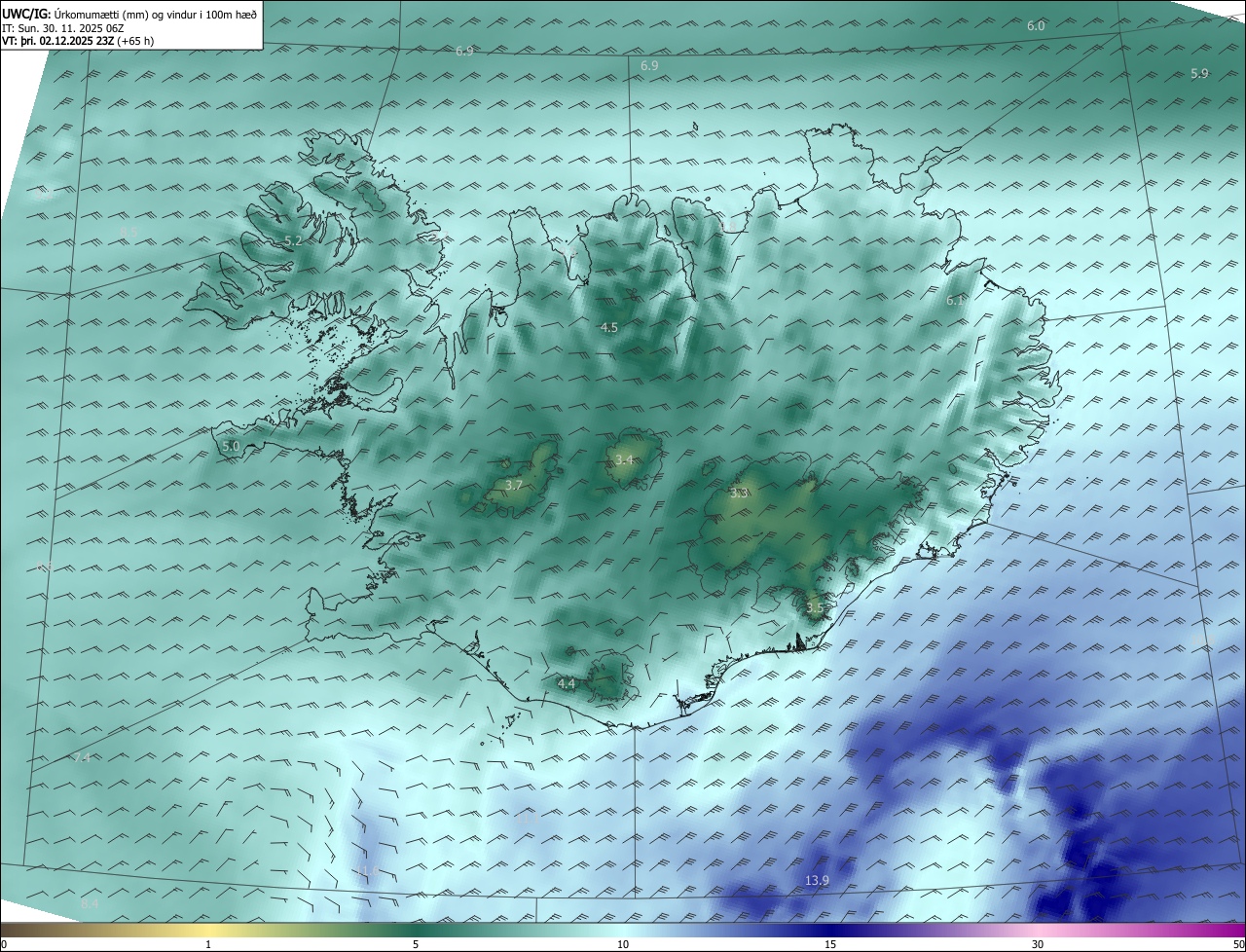
Task: Click the 5.2 value over the Westfjords
Action: click(x=293, y=239)
